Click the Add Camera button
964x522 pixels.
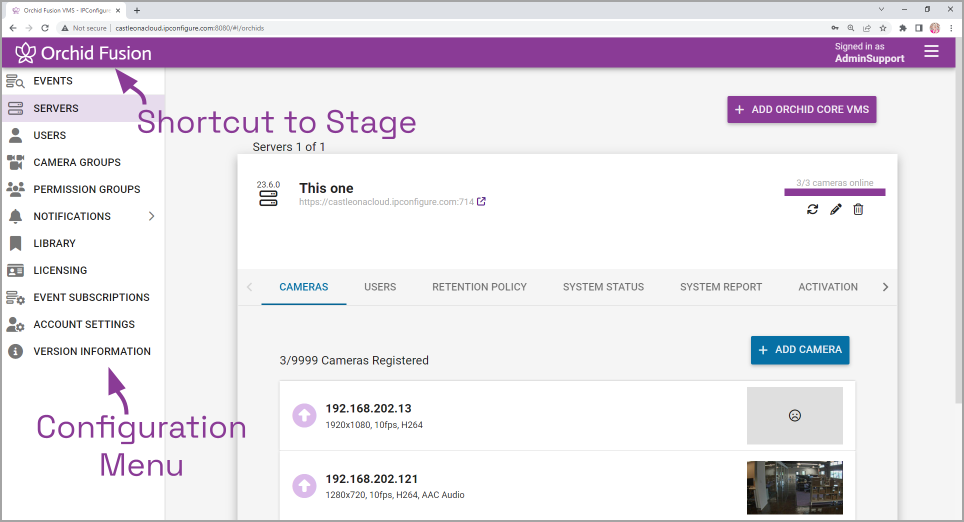click(800, 350)
